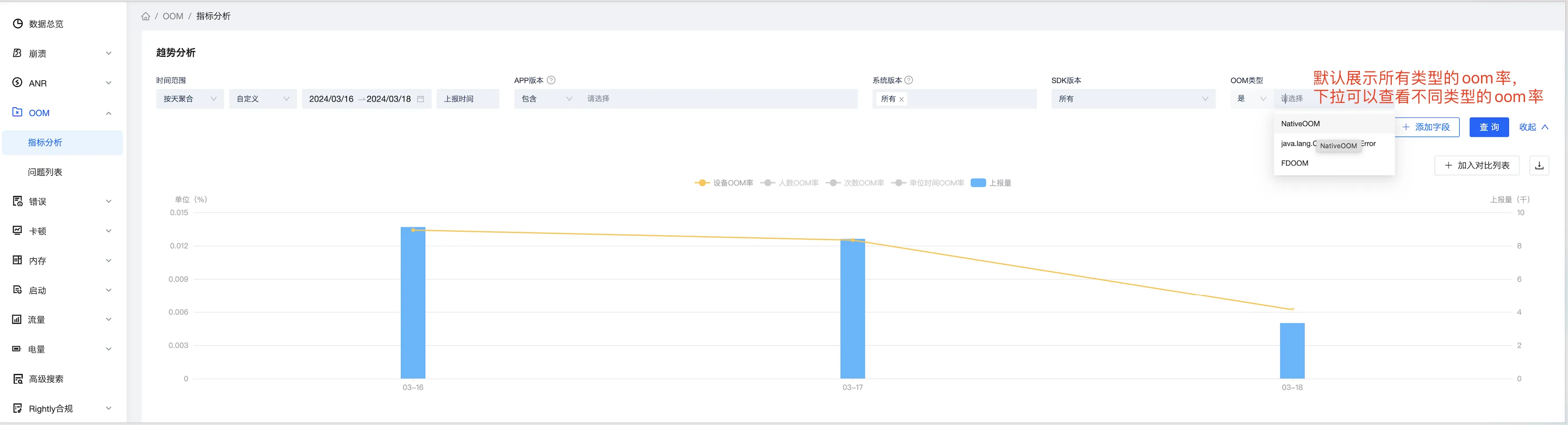Viewport: 1568px width, 425px height.
Task: Click the 流量 sidebar icon
Action: [17, 319]
